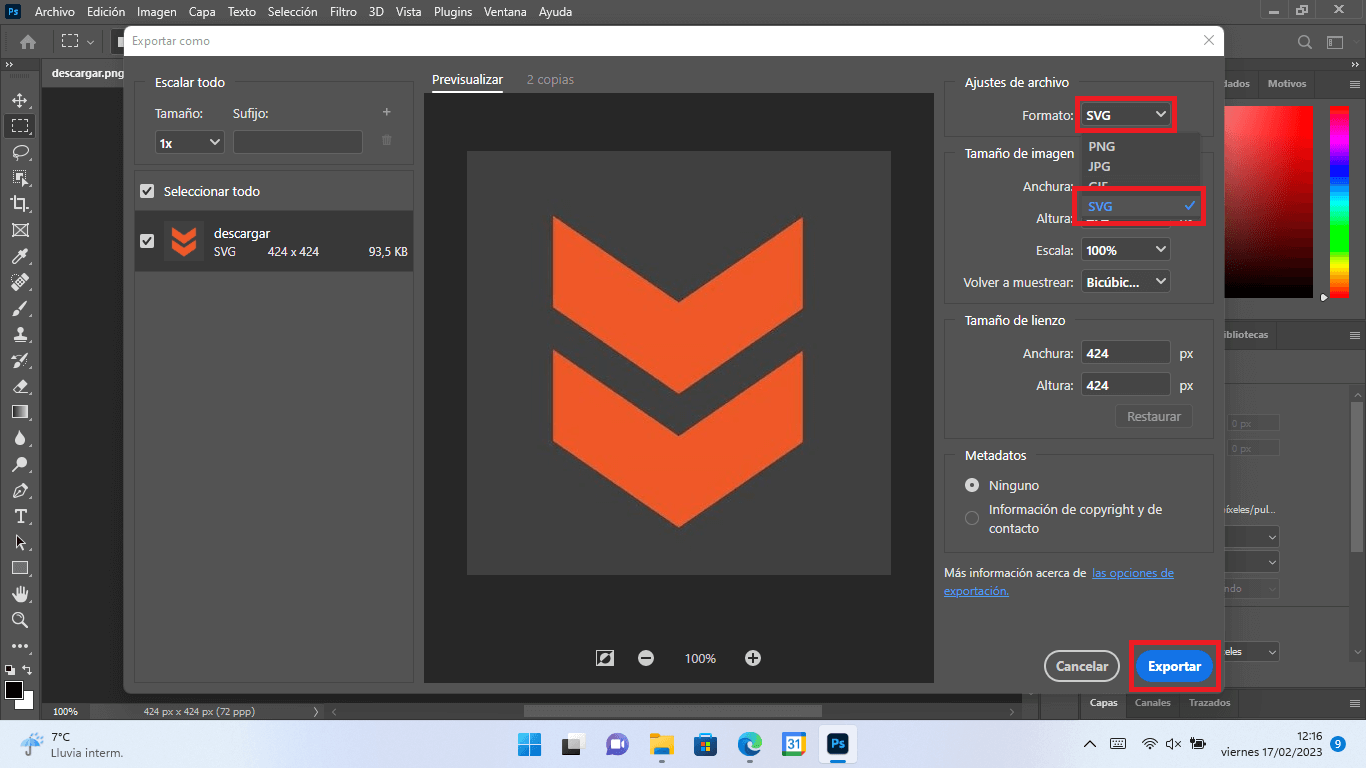
Task: Choose SVG from the format list
Action: (1140, 206)
